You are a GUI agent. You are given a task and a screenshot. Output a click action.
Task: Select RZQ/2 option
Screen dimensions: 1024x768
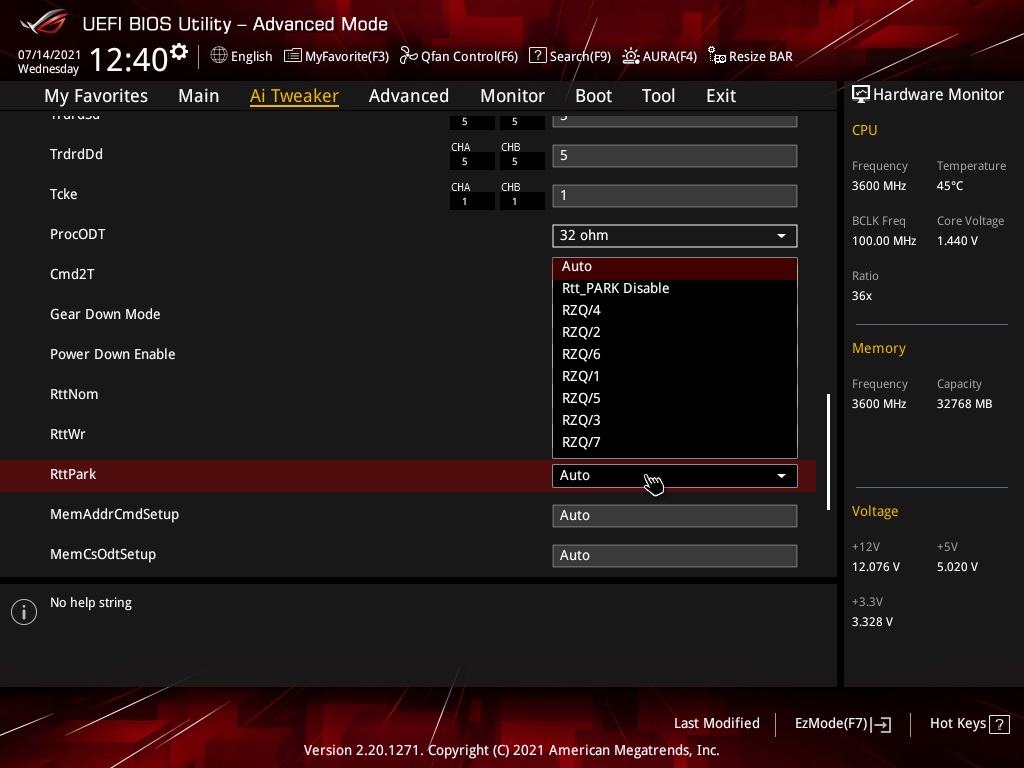[675, 332]
